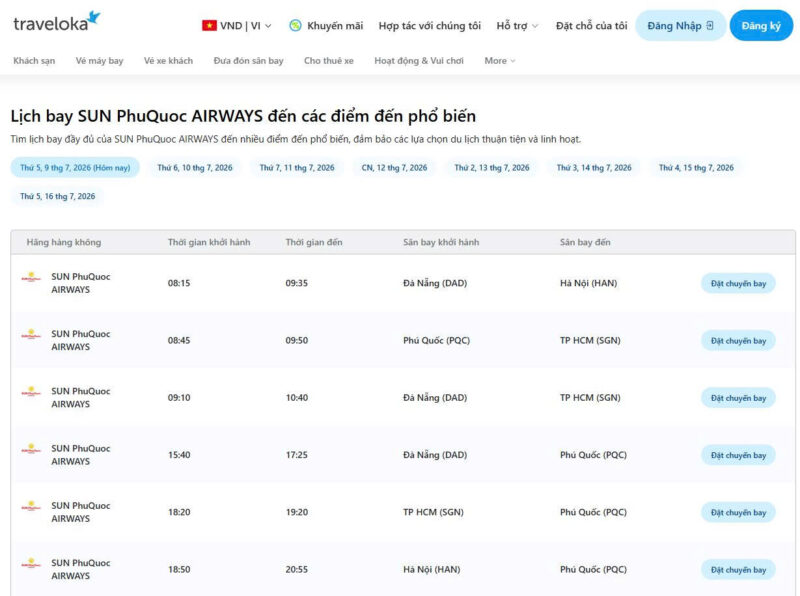Click arrival time 10:40
Image resolution: width=800 pixels, height=596 pixels.
coord(296,398)
